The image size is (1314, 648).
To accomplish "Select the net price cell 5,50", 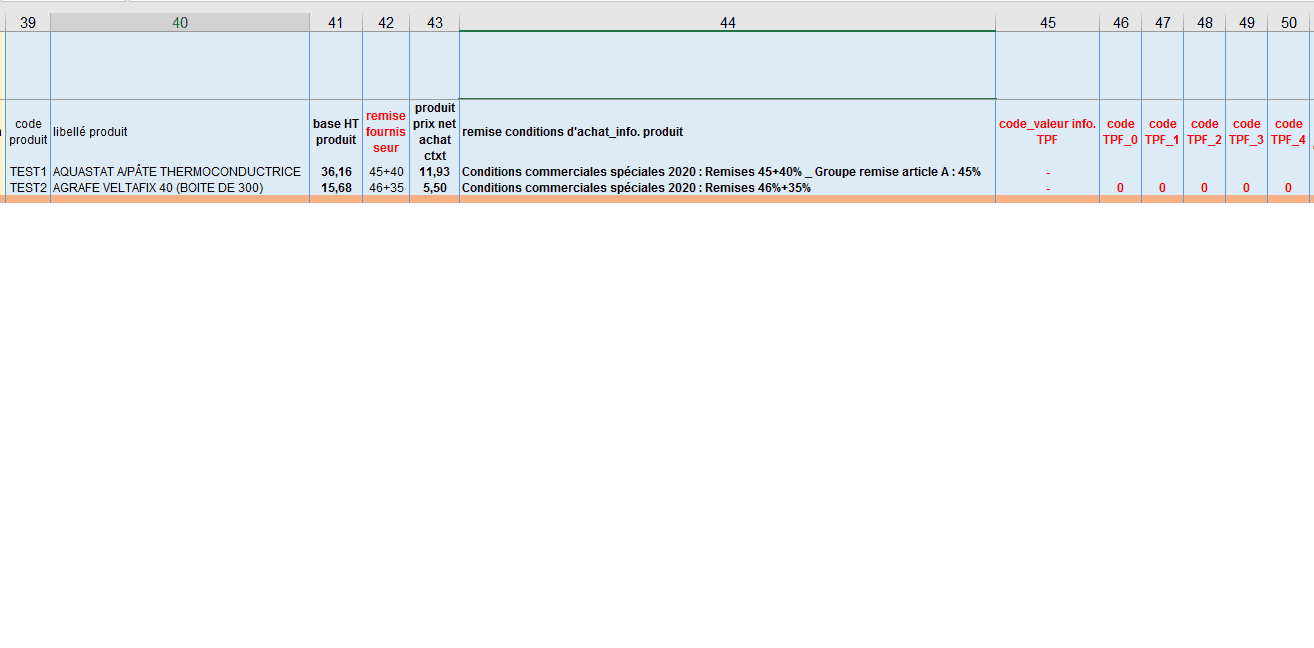I will 434,188.
